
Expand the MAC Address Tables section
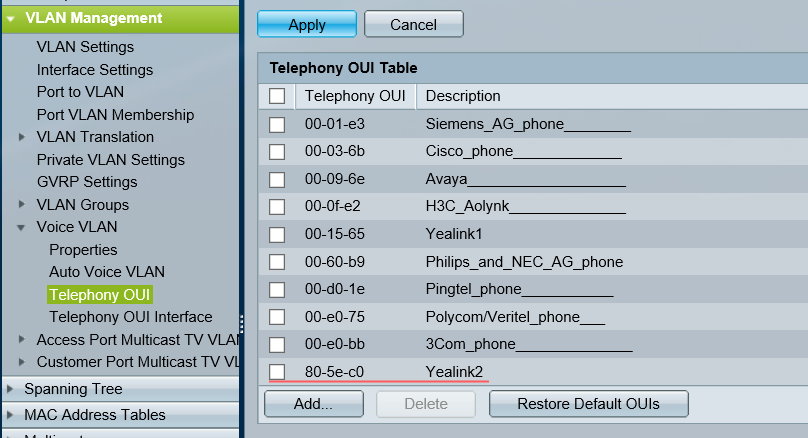tap(10, 414)
